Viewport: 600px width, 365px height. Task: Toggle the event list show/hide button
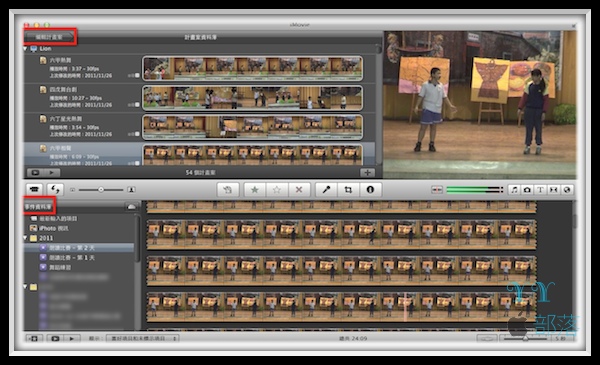34,338
